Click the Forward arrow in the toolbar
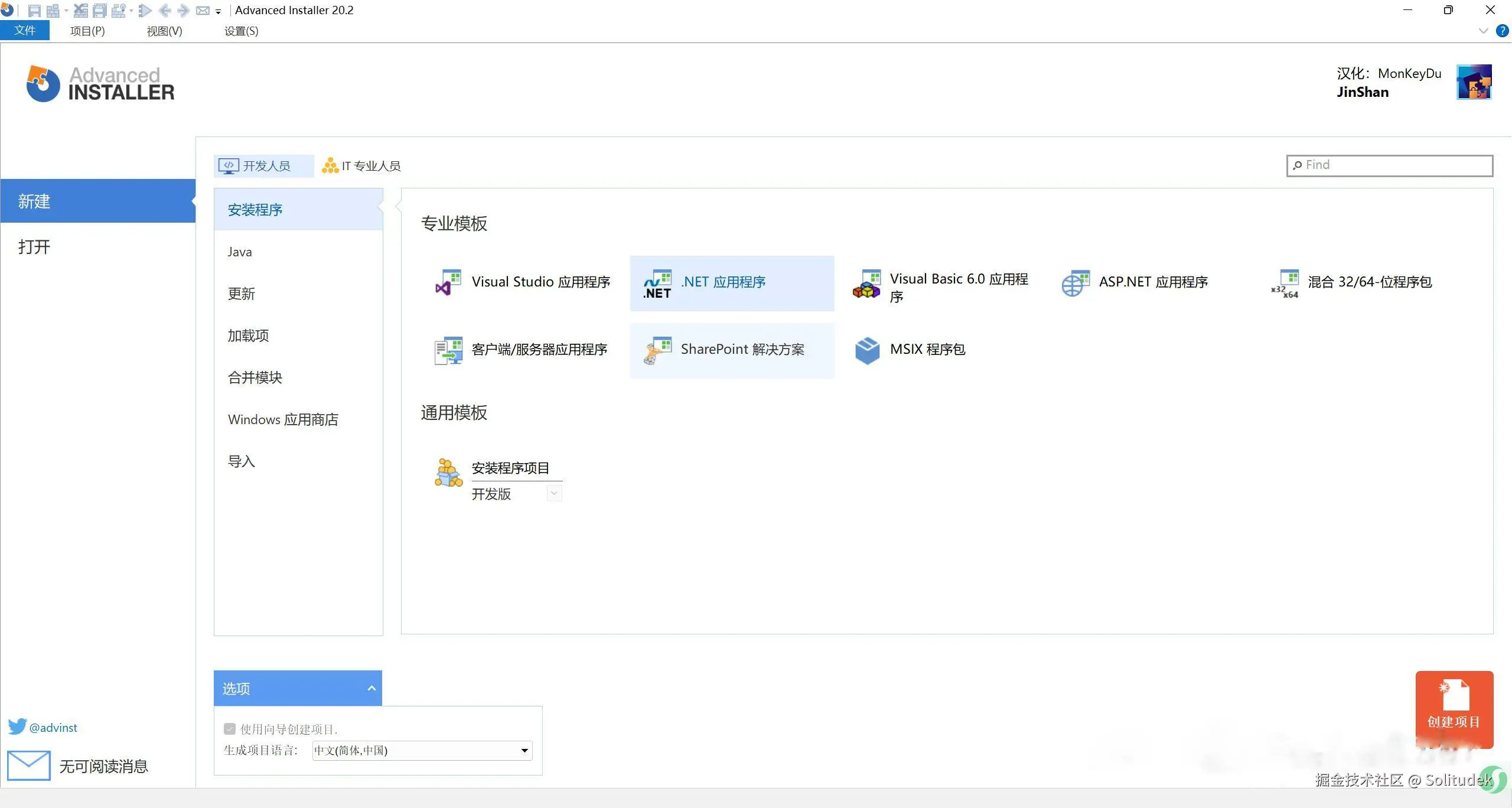The image size is (1512, 808). tap(184, 11)
